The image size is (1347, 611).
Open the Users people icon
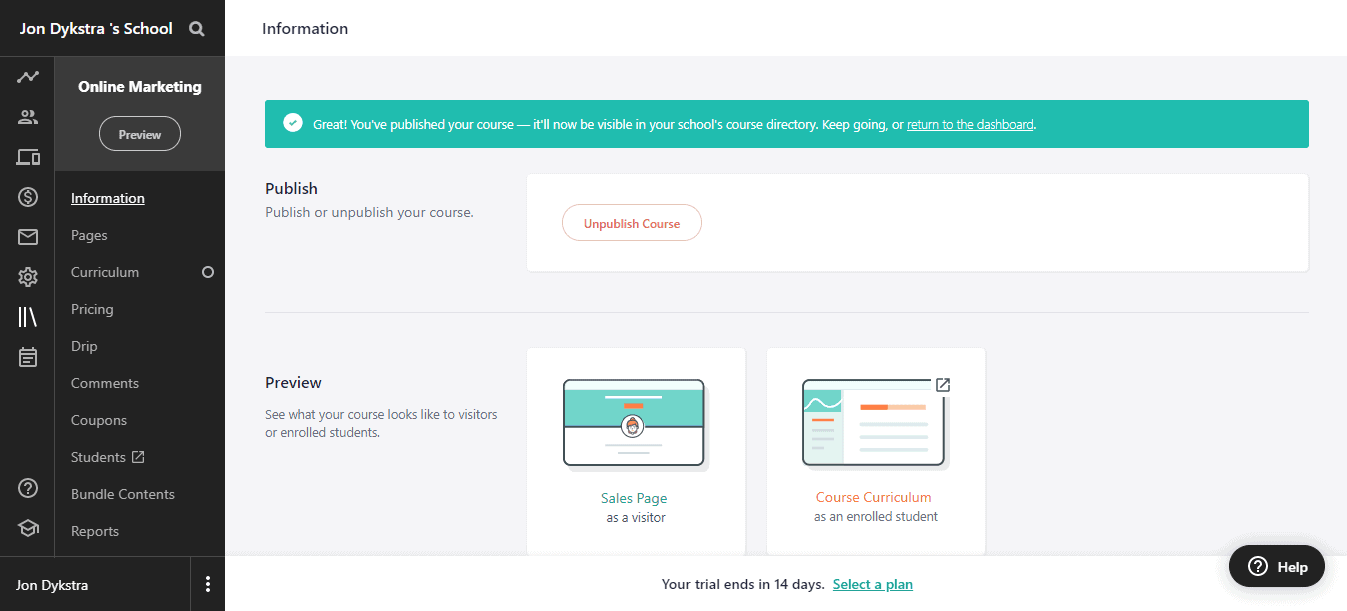[28, 117]
